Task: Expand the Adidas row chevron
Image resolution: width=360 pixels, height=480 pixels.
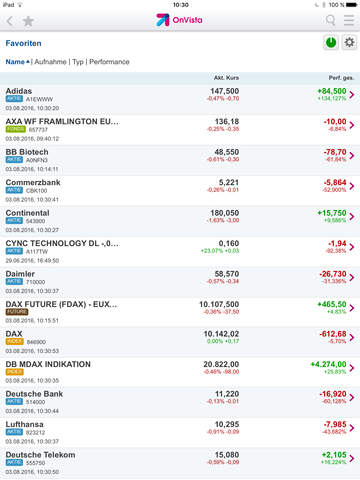Action: [x=352, y=95]
